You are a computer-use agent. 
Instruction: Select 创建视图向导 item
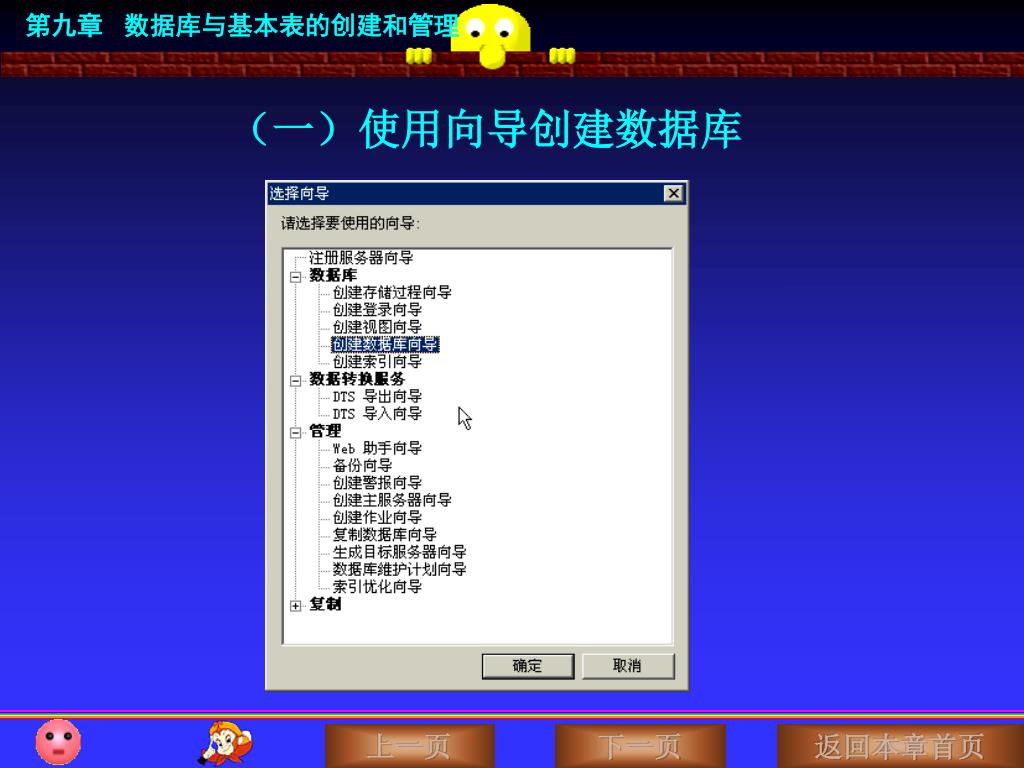point(377,327)
